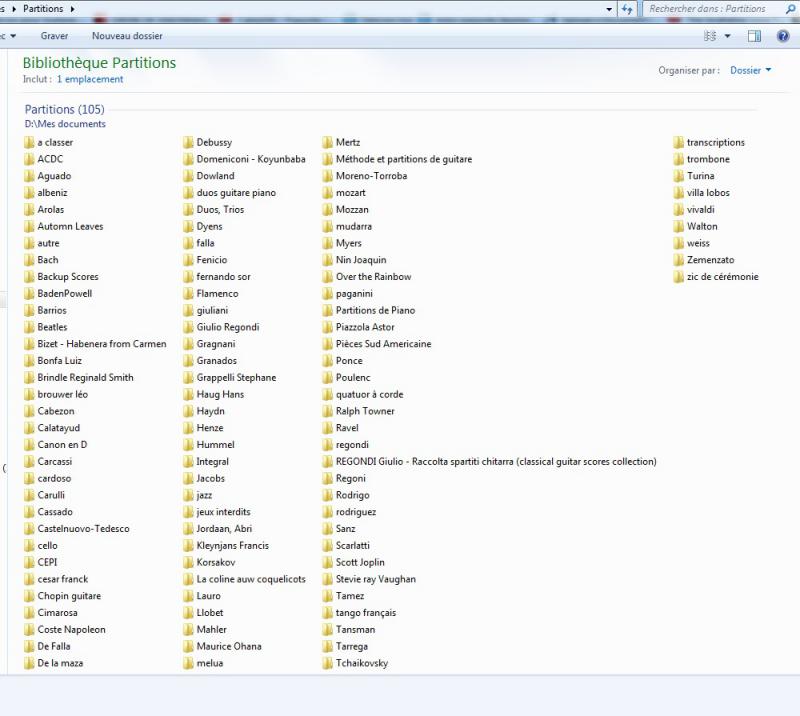The width and height of the screenshot is (800, 716).
Task: Select the Debussy folder icon
Action: click(188, 142)
